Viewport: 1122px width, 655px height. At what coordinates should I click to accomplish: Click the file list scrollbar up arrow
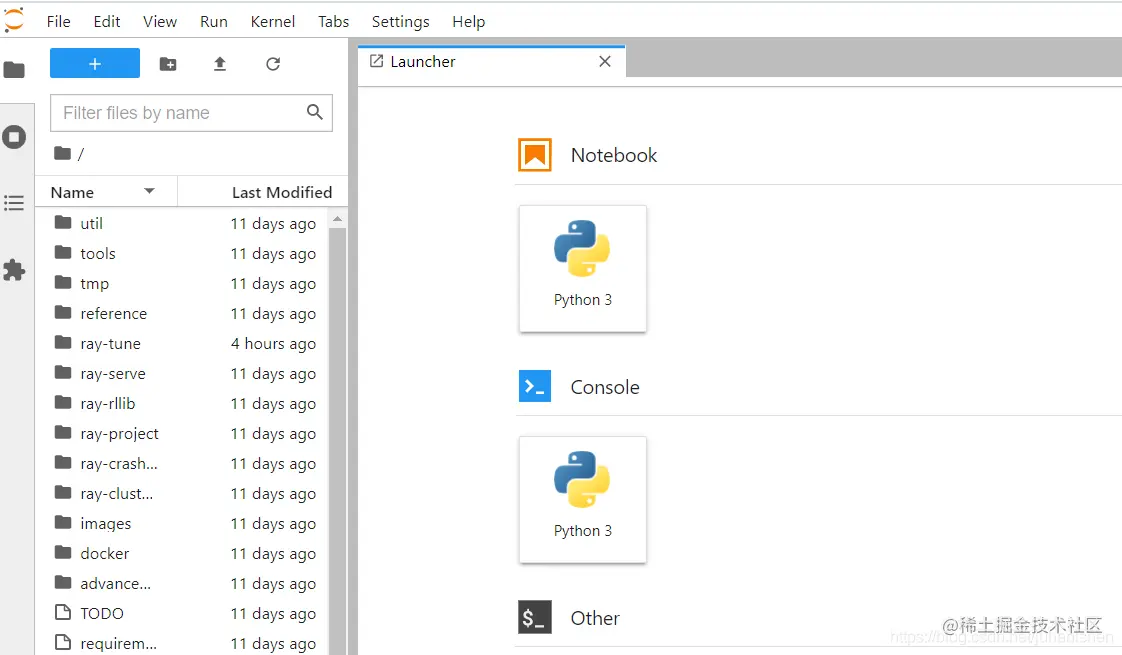point(338,218)
